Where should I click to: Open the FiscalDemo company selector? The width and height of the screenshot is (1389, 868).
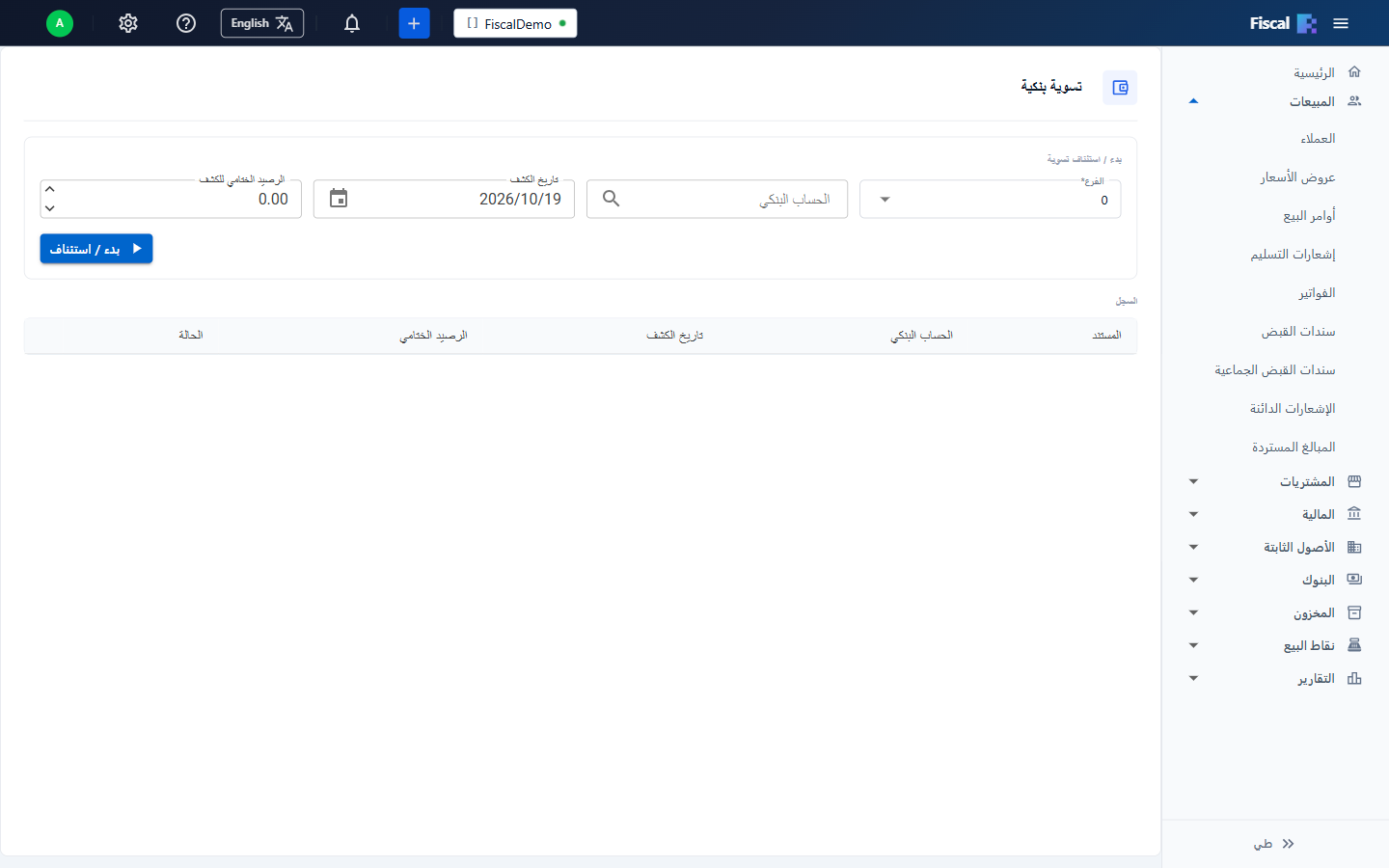(x=515, y=23)
